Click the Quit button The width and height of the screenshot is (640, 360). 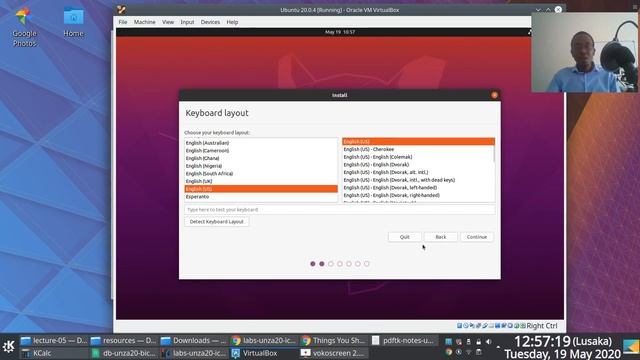404,237
